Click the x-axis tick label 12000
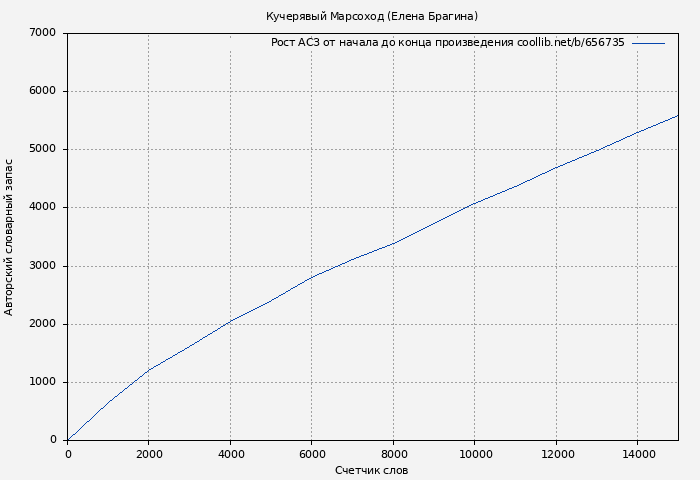700x480 pixels. (x=556, y=453)
